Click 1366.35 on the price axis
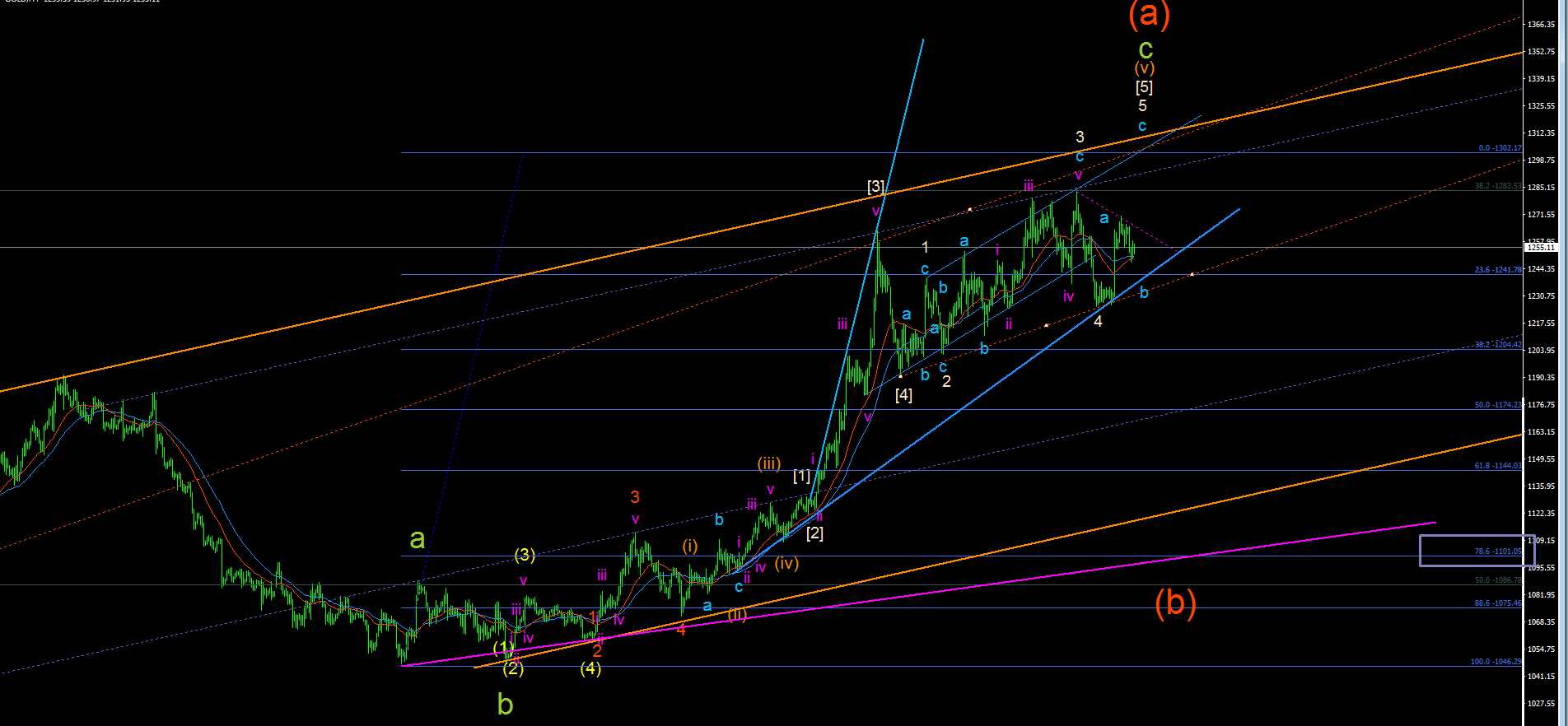Image resolution: width=1568 pixels, height=726 pixels. click(x=1541, y=25)
